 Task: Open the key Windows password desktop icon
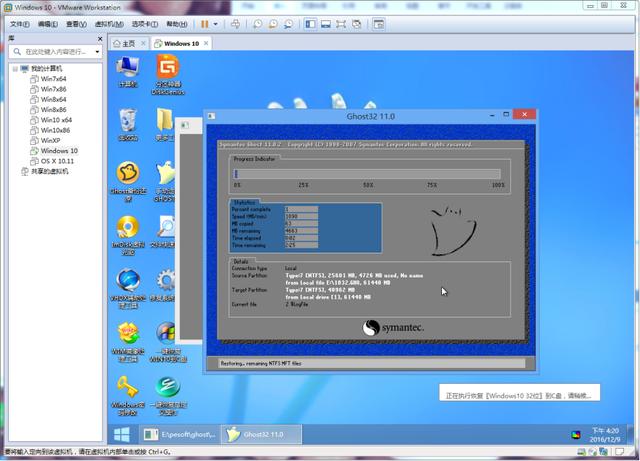(x=128, y=396)
